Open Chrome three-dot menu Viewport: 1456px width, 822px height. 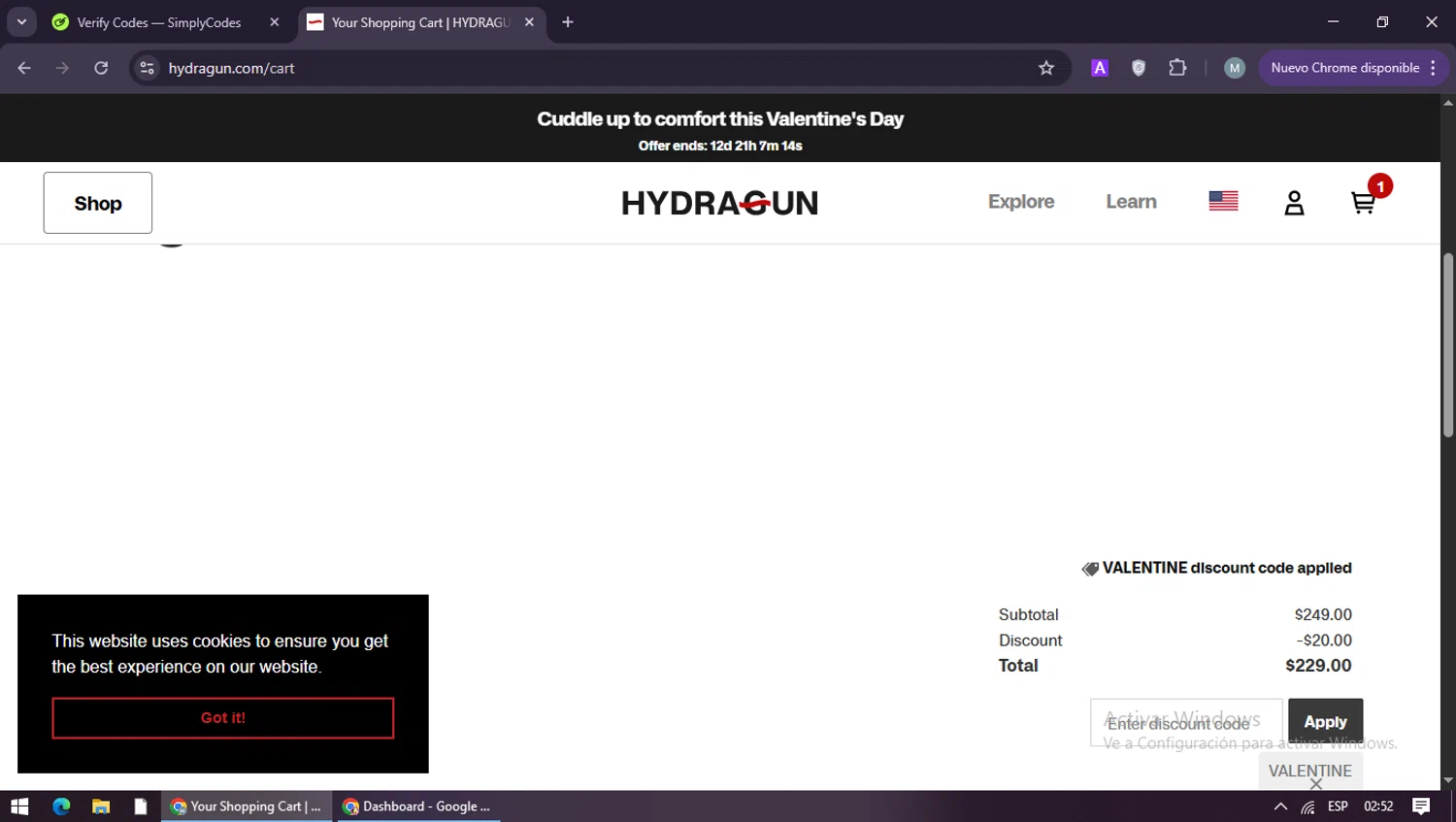click(x=1434, y=68)
